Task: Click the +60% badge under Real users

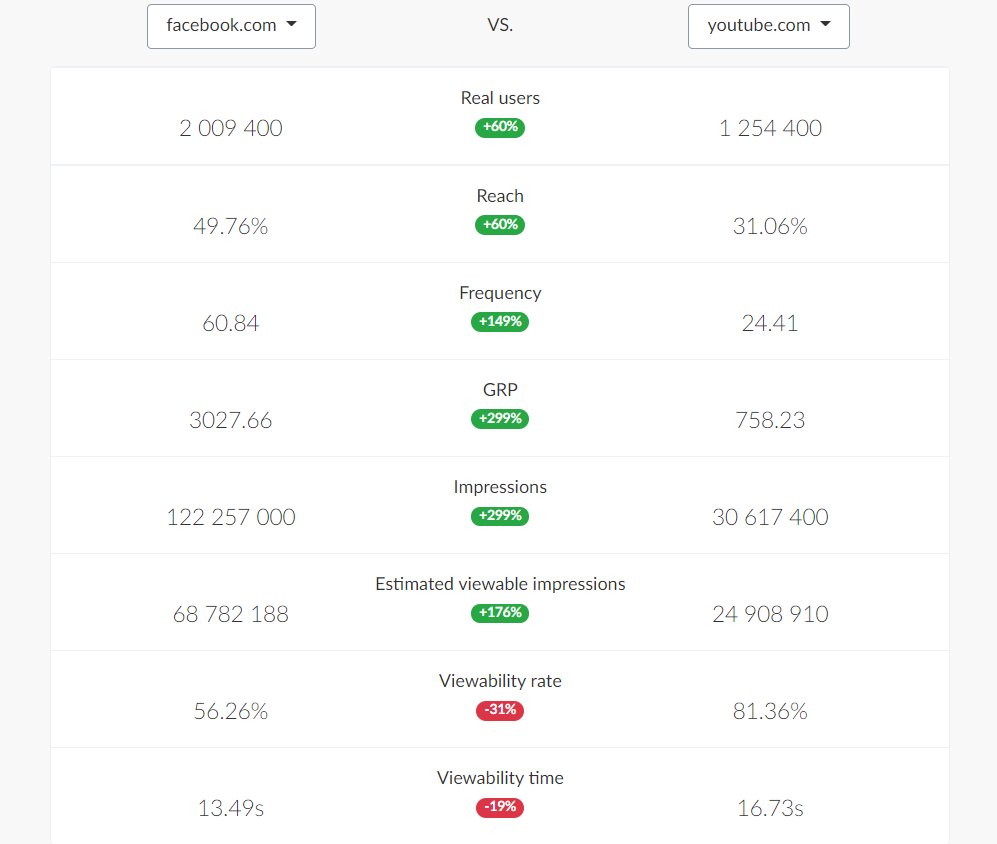Action: pos(500,127)
